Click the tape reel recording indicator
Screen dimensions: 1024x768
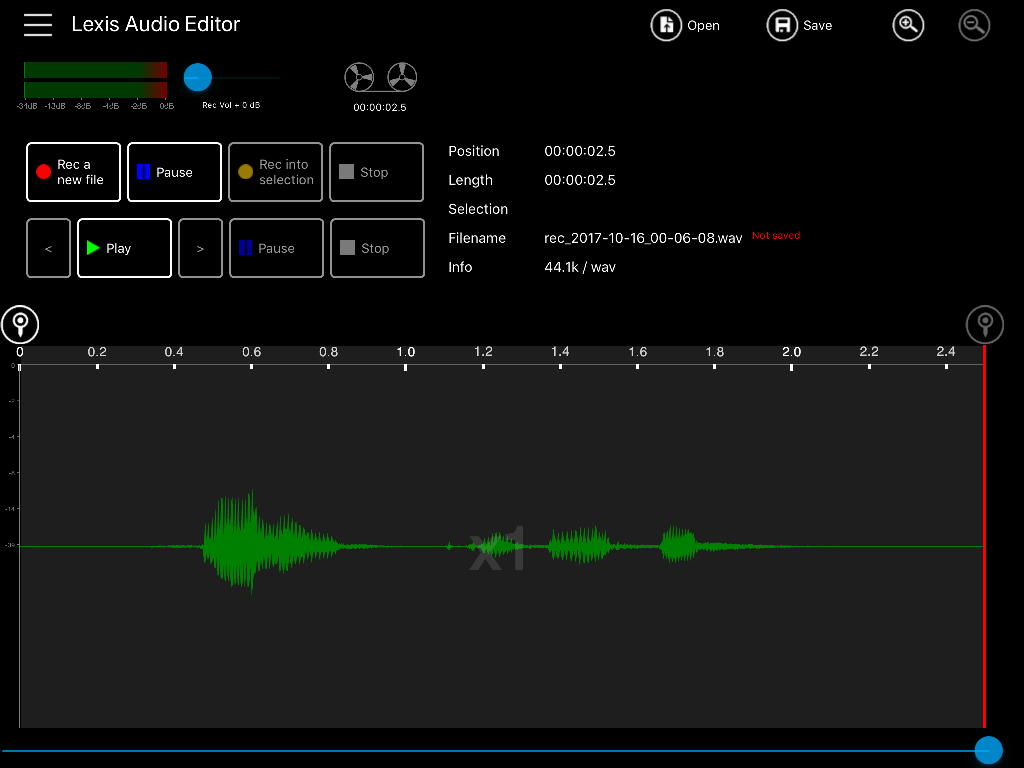(381, 77)
